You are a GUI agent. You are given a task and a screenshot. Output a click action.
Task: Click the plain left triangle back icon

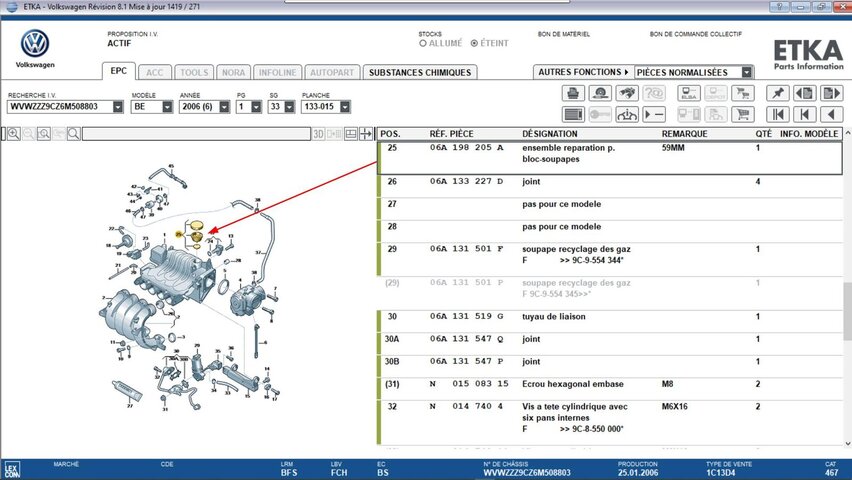[831, 114]
